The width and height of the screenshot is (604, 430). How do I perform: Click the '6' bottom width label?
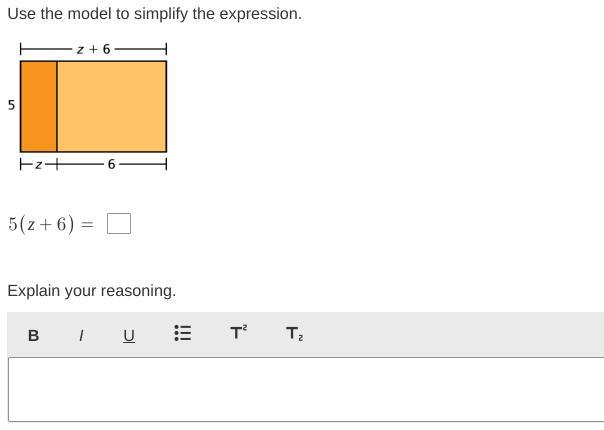111,164
